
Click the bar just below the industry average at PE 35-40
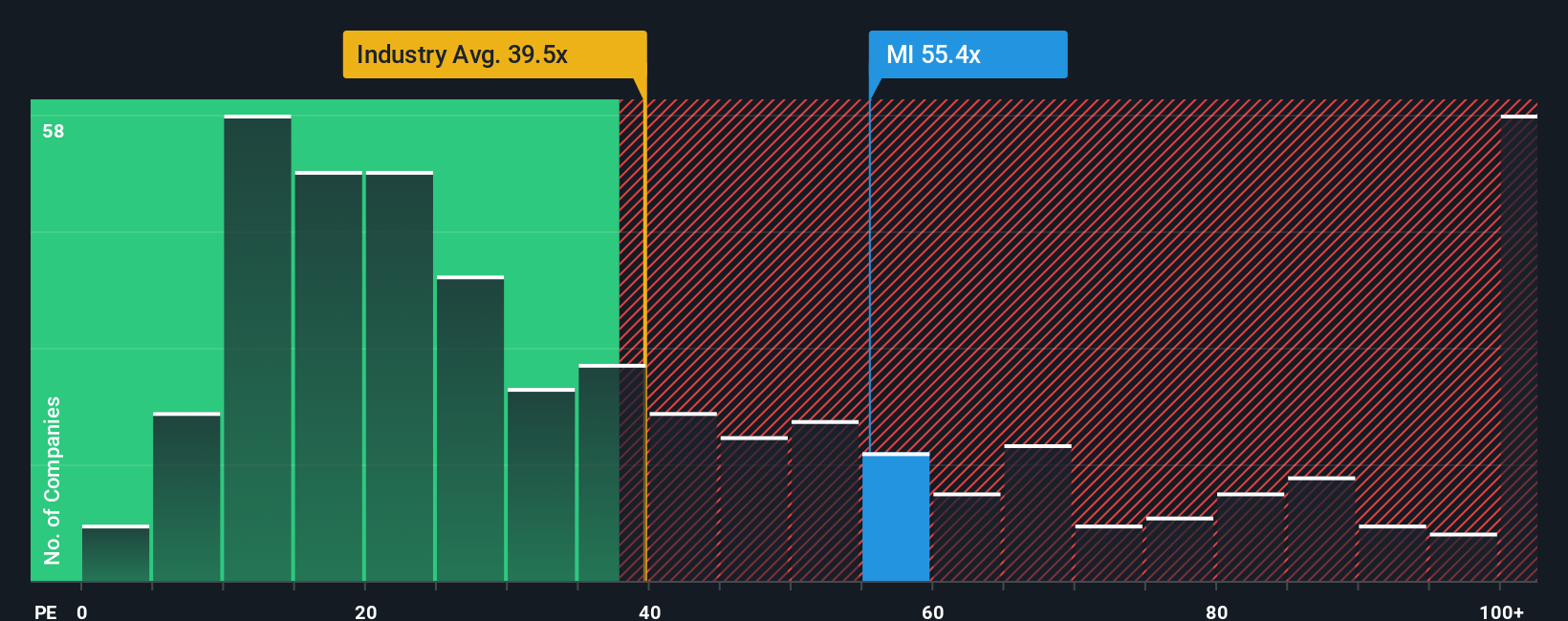click(x=612, y=473)
